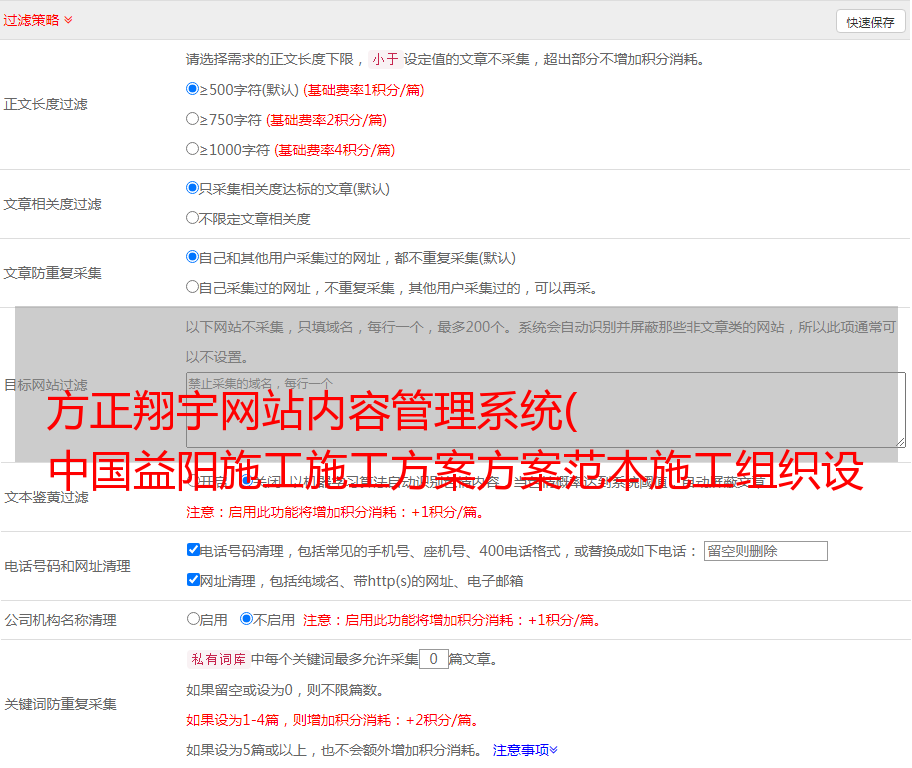This screenshot has width=912, height=768.
Task: Click the 留空则删除 replacement phone field
Action: click(765, 551)
